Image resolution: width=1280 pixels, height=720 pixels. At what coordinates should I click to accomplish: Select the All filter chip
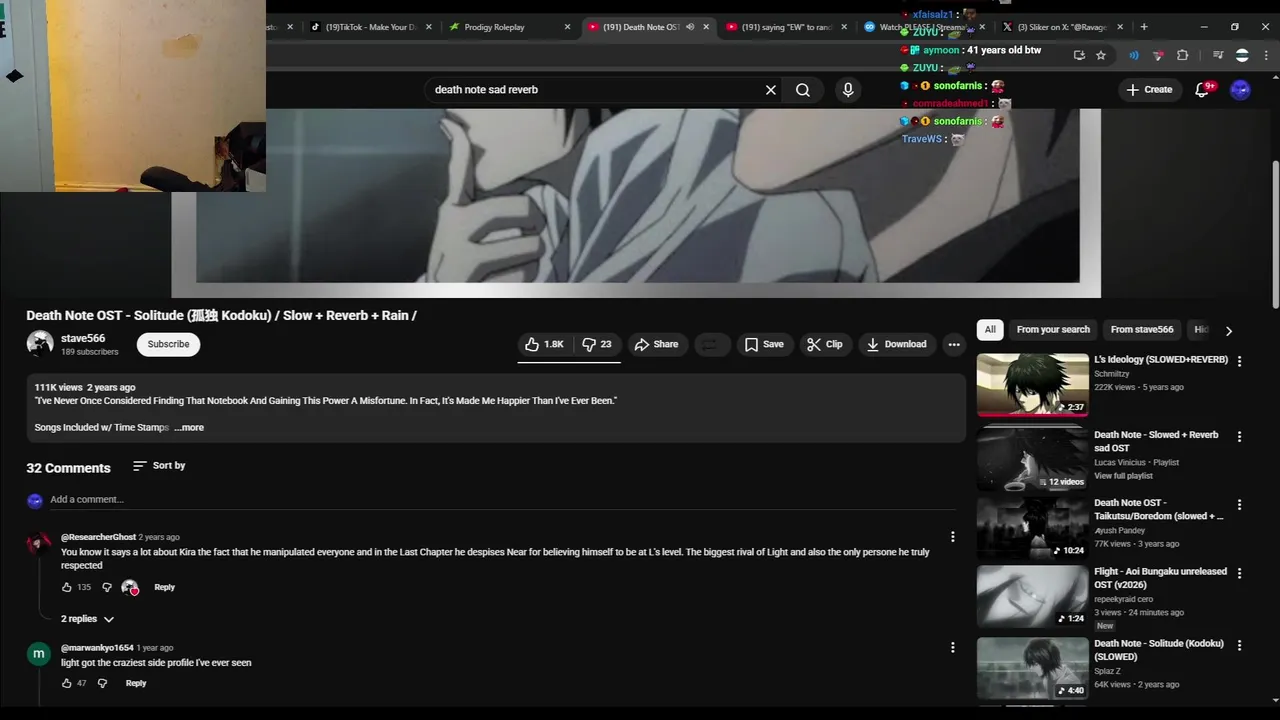tap(990, 329)
